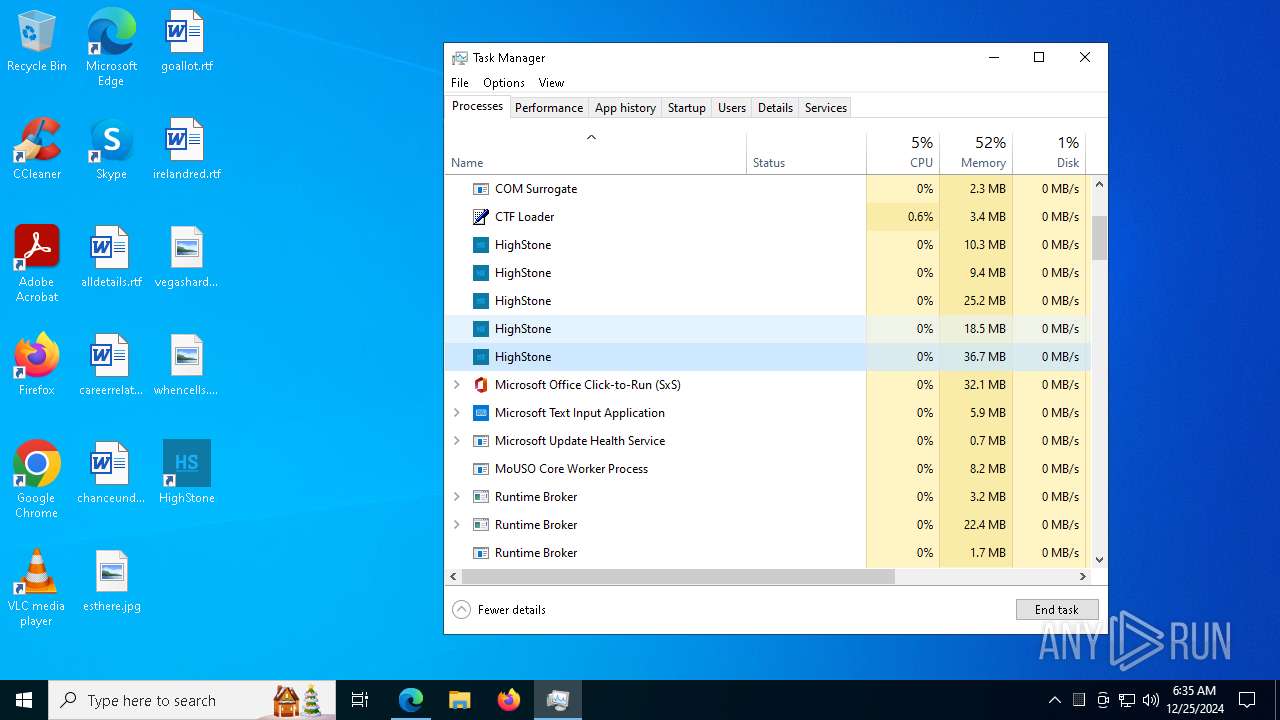Switch to the Users tab
The height and width of the screenshot is (720, 1280).
(732, 108)
